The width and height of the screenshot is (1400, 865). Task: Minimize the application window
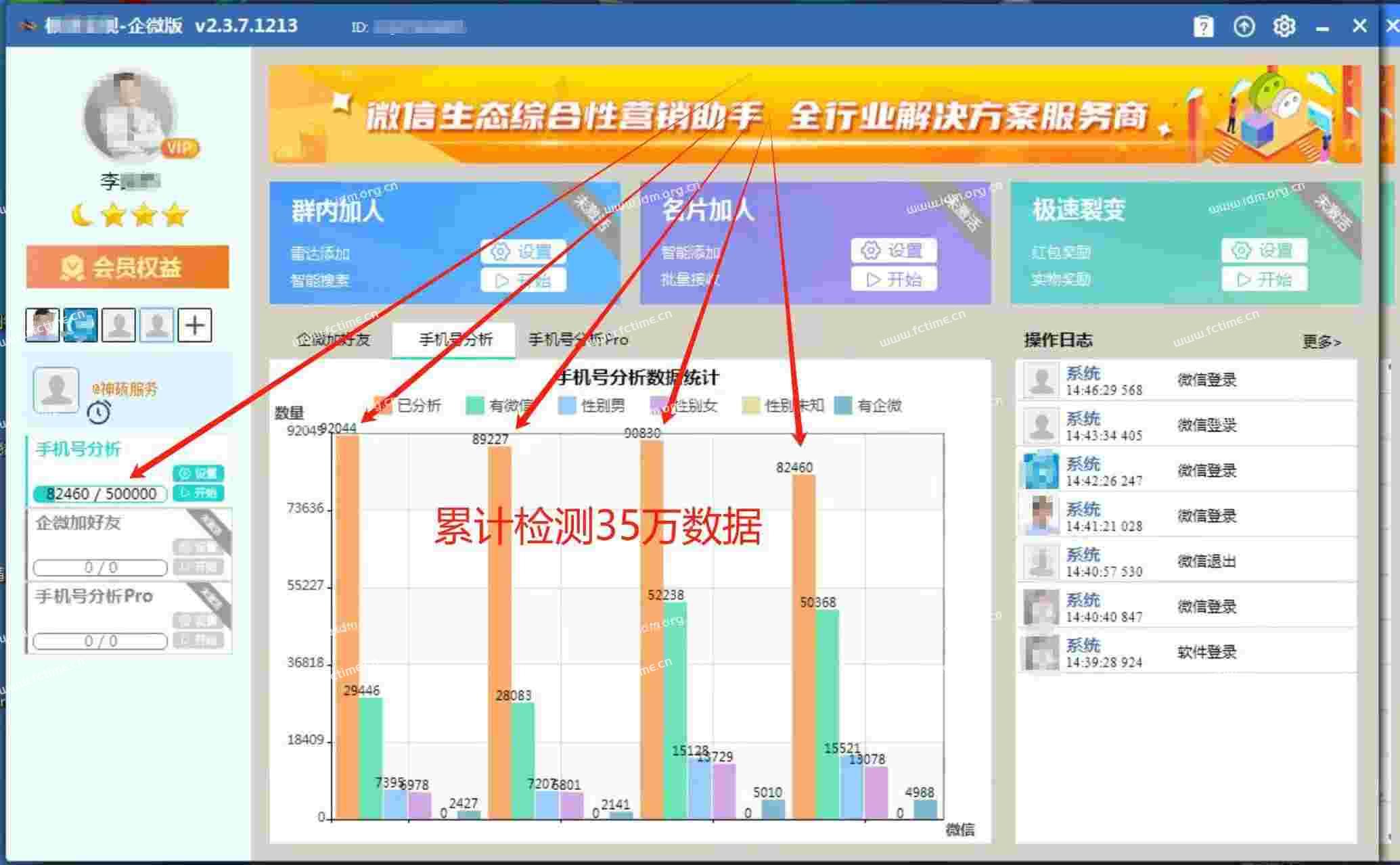1322,28
